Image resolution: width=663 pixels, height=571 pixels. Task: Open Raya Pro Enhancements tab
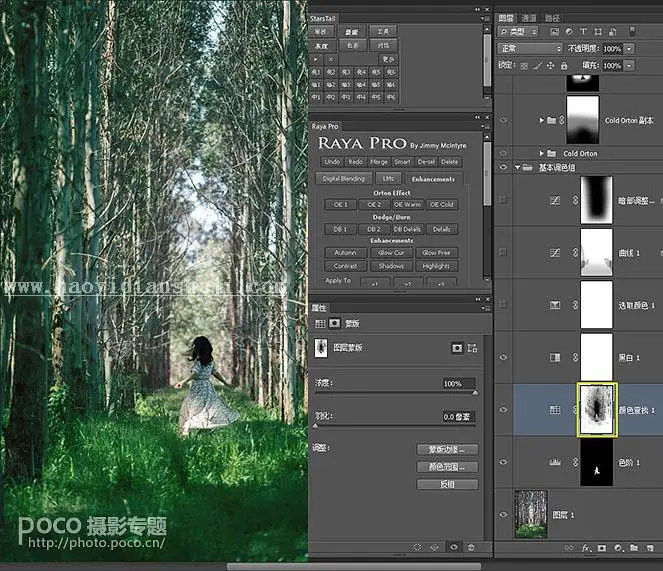pyautogui.click(x=433, y=179)
